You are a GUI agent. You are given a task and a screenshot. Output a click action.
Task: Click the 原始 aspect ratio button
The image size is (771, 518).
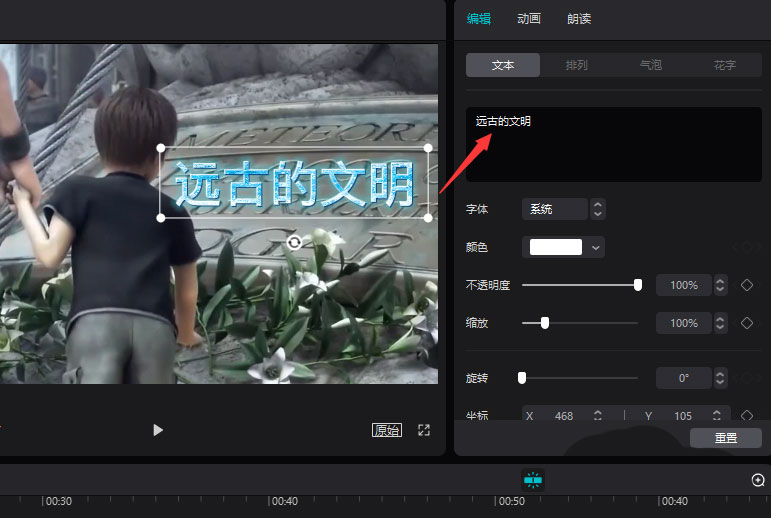click(386, 430)
